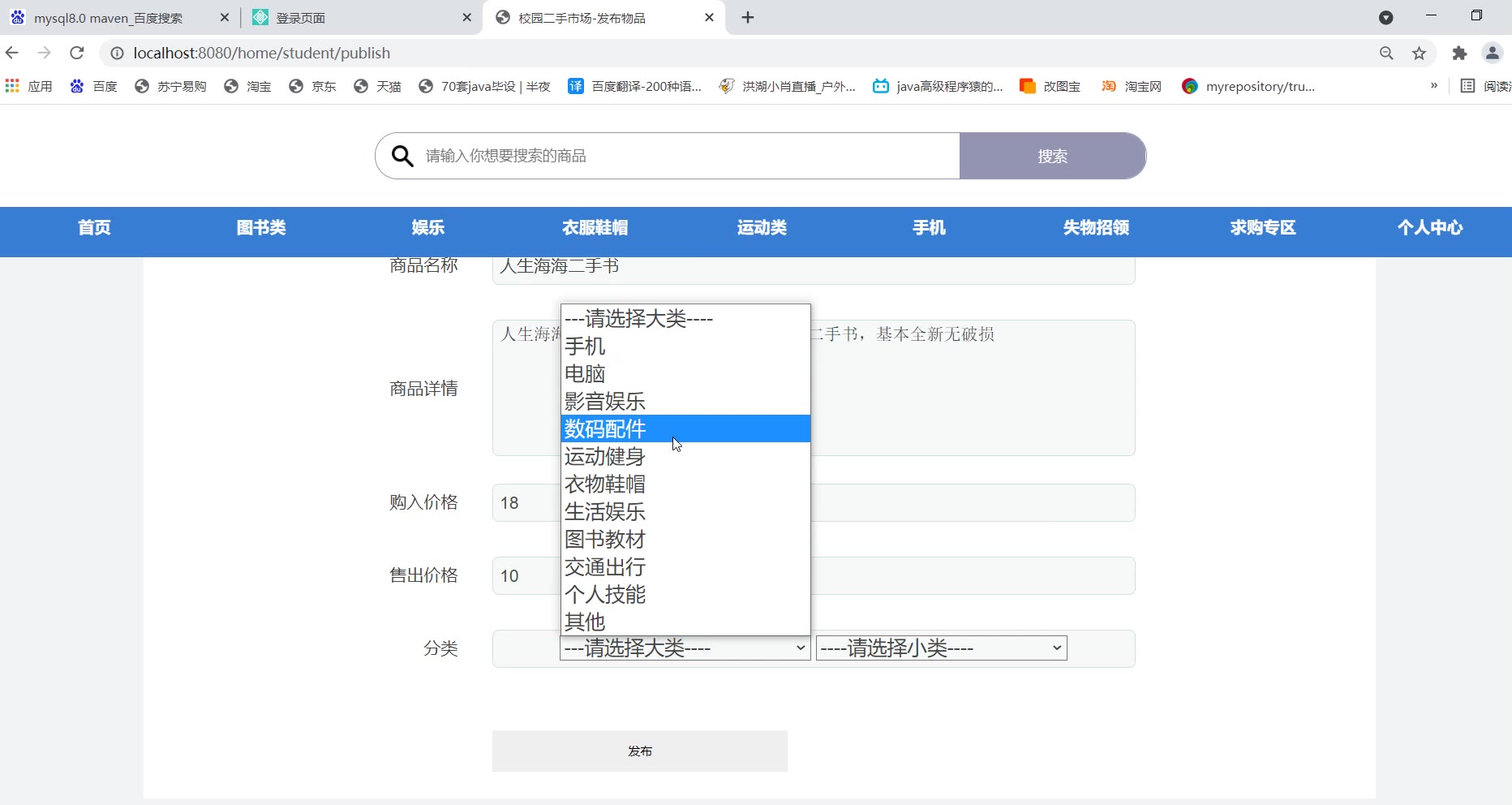Open the 洪湖小肖直播 bookmark
The image size is (1512, 805).
pos(787,86)
